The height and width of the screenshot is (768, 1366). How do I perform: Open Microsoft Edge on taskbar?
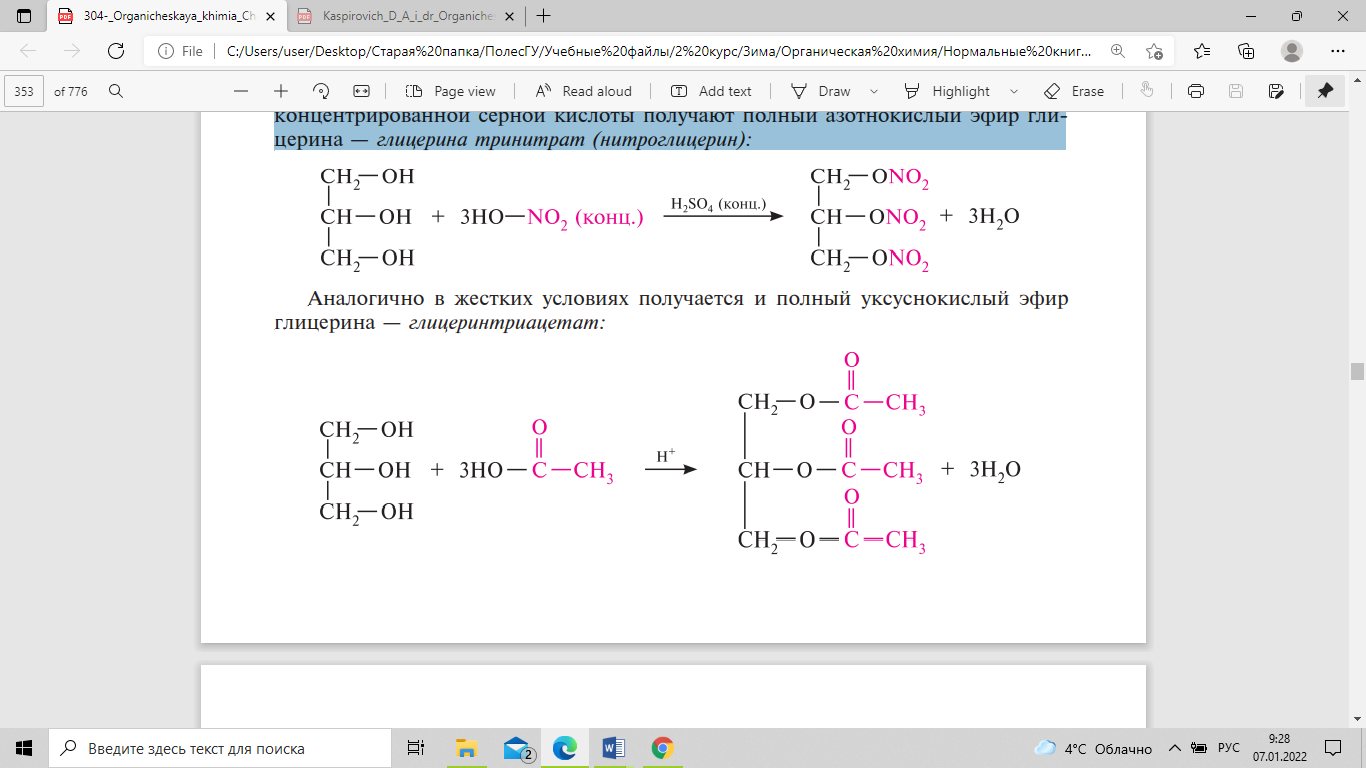point(565,748)
